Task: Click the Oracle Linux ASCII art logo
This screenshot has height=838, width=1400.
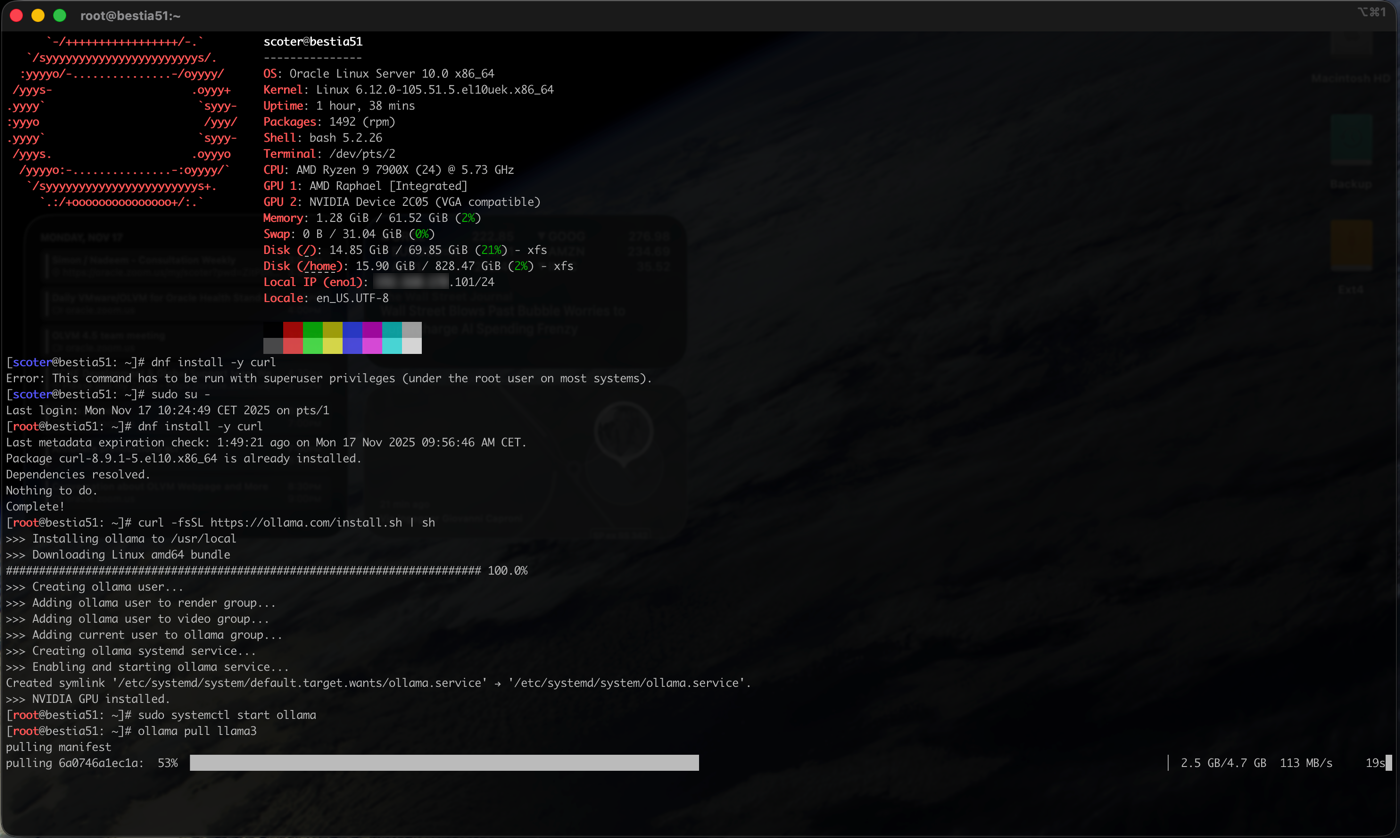Action: (122, 122)
